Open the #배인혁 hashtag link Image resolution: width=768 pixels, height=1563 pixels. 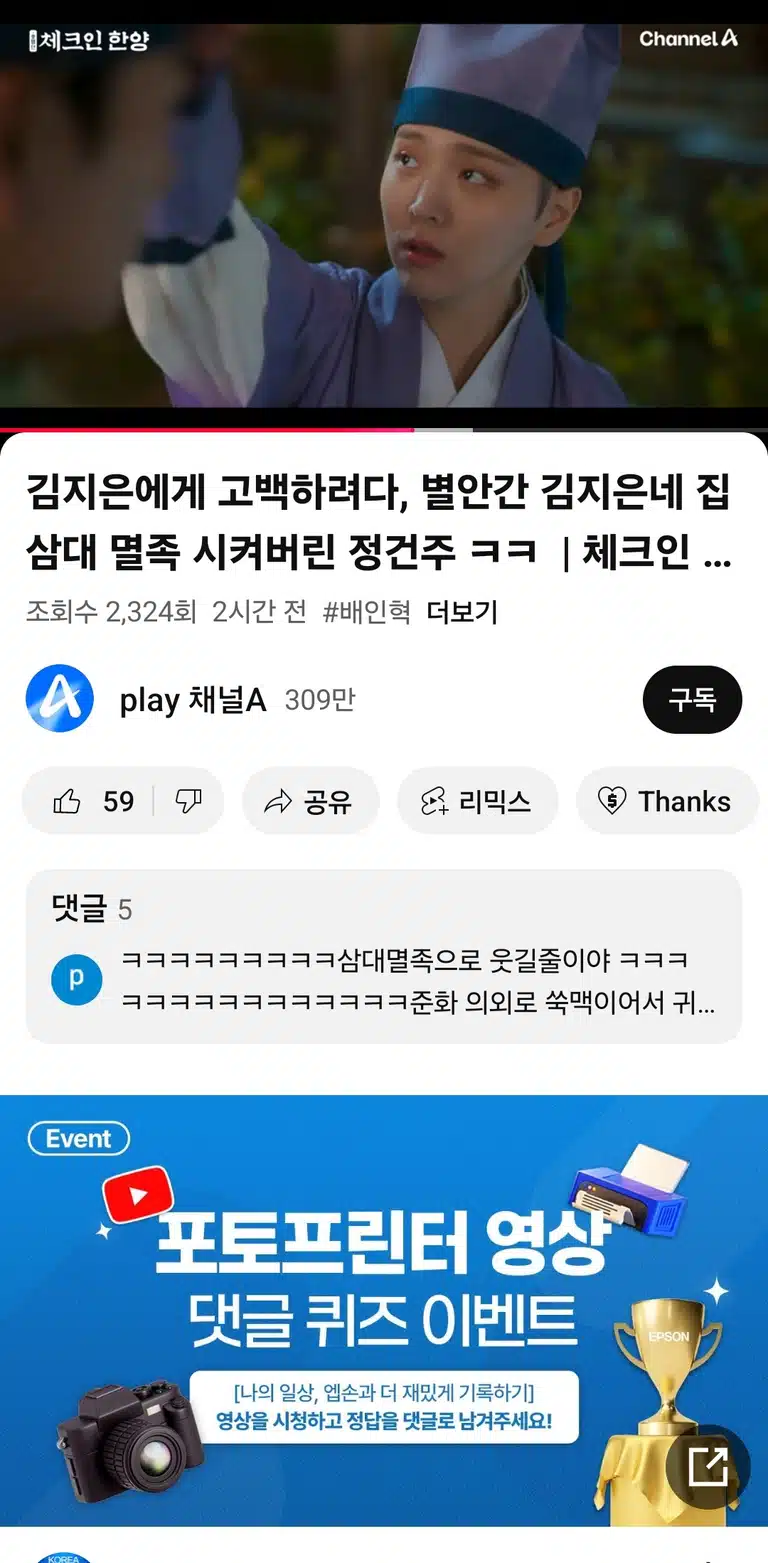(366, 612)
